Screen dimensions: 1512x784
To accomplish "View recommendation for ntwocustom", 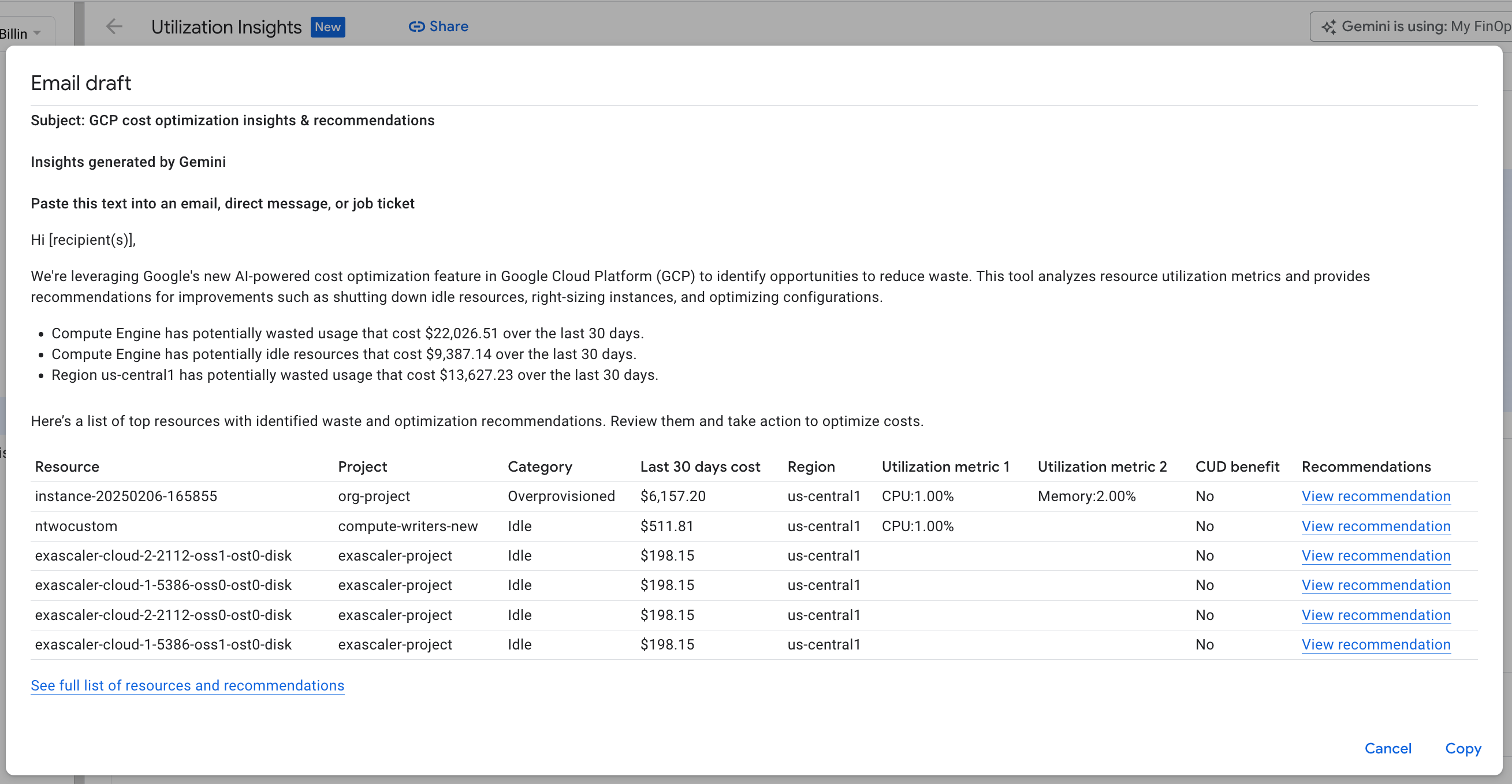I will coord(1376,526).
